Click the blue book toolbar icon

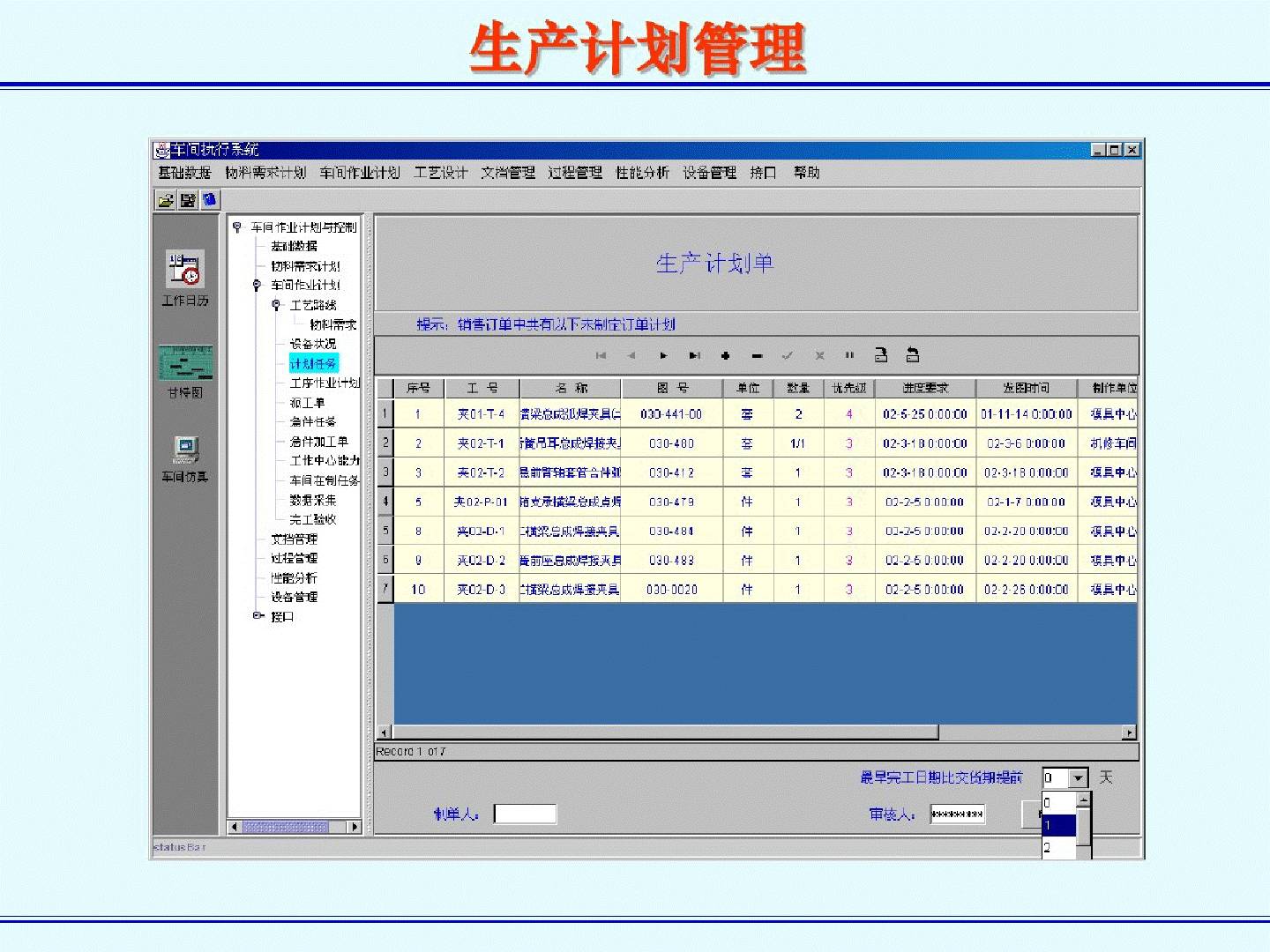pos(209,201)
